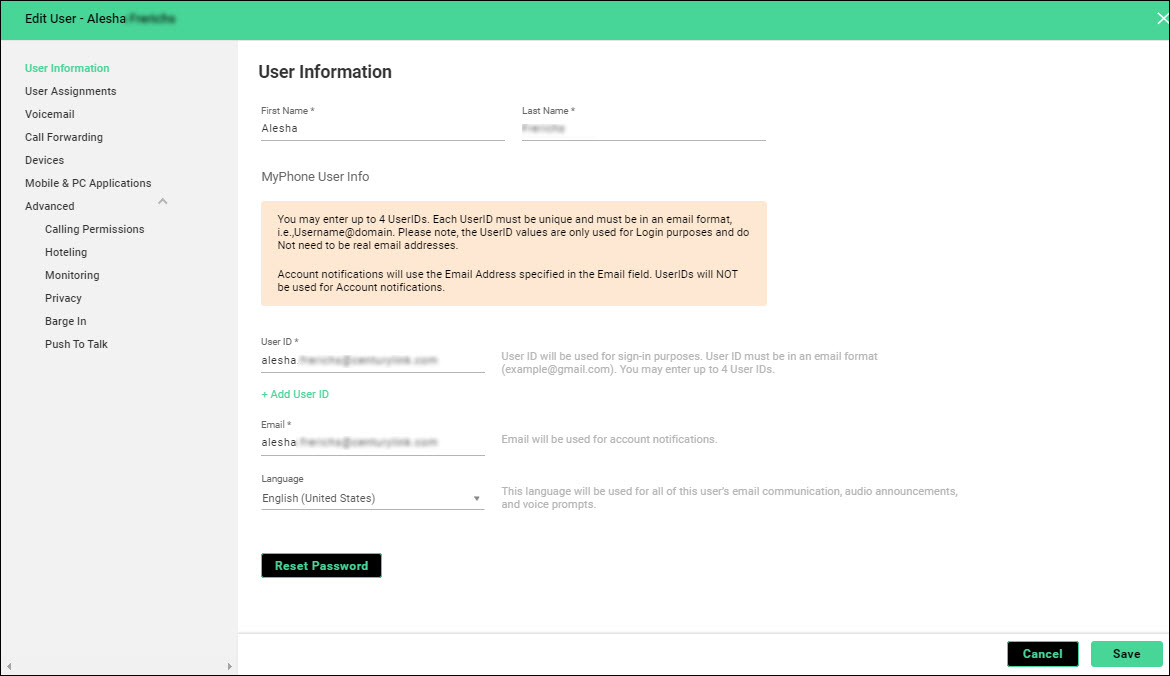Go to User Assignments
Screen dimensions: 1170x676
point(70,91)
